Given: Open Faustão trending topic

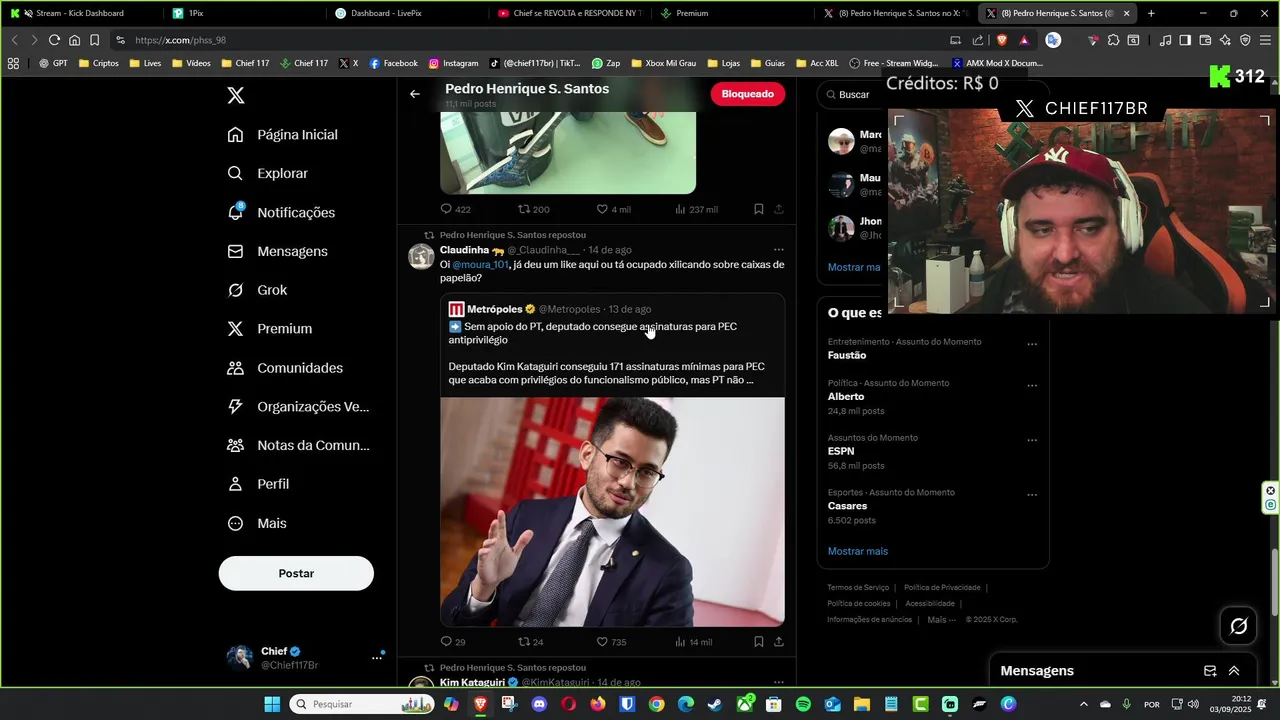Looking at the screenshot, I should coord(847,355).
